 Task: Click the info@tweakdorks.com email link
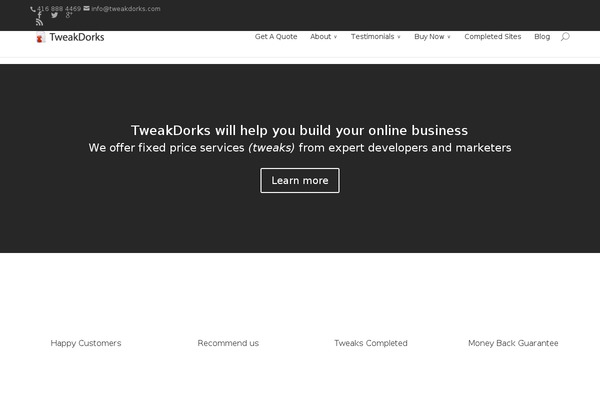(126, 8)
